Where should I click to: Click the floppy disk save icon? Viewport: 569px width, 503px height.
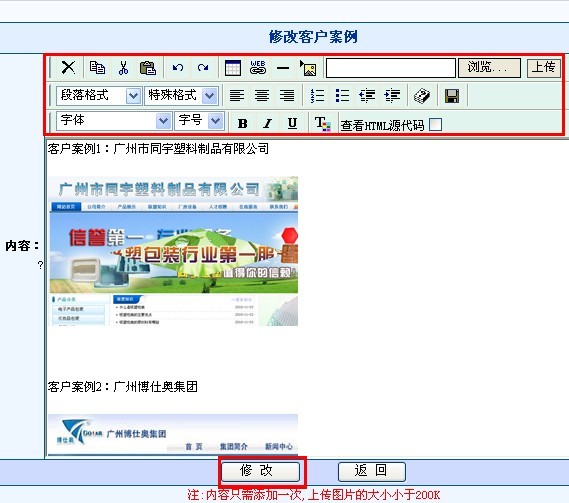point(452,96)
